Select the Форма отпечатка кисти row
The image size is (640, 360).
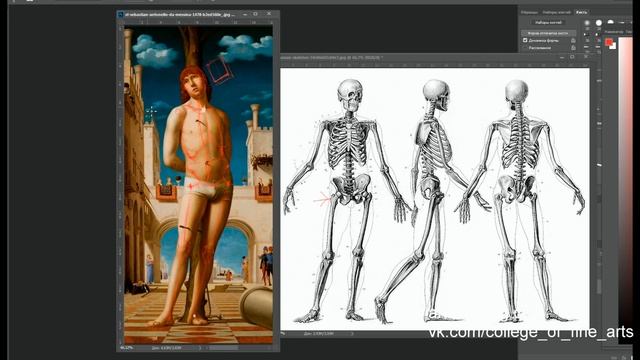point(549,33)
